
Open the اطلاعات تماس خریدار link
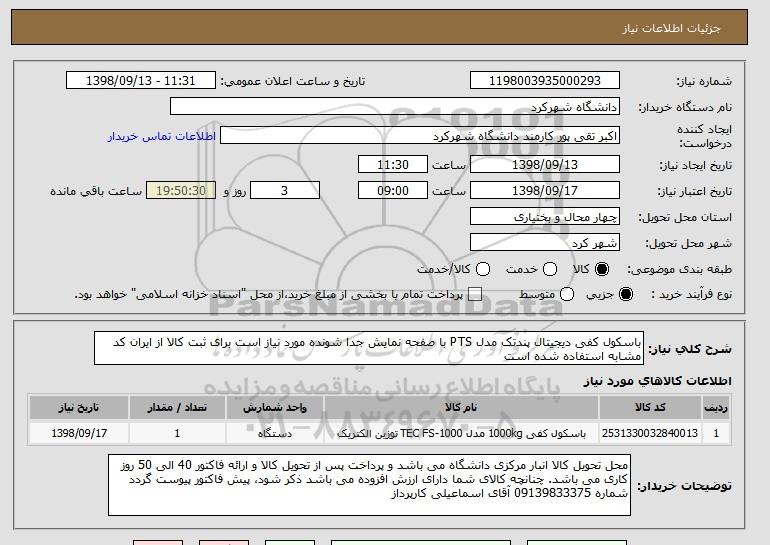coord(162,136)
